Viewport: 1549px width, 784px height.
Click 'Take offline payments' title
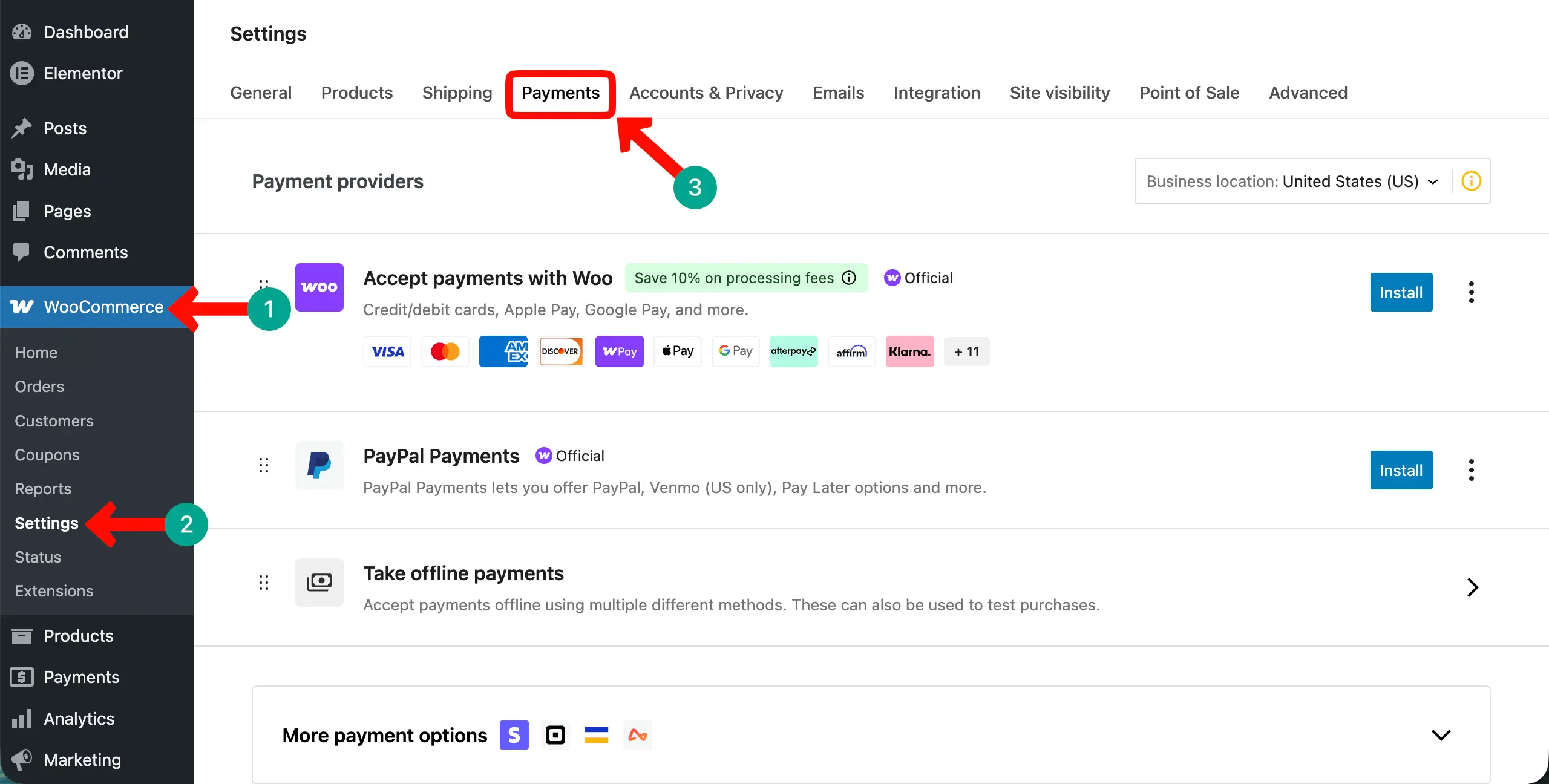click(x=463, y=573)
